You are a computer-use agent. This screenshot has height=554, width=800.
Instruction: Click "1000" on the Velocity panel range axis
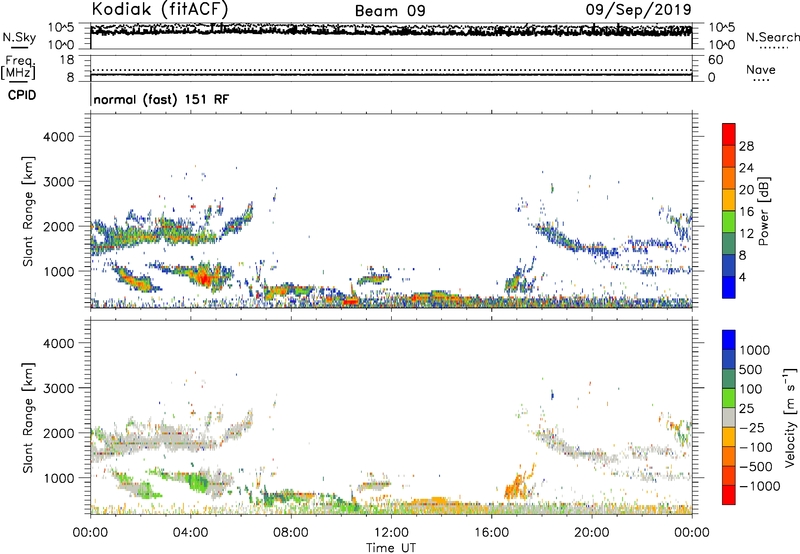tap(59, 478)
